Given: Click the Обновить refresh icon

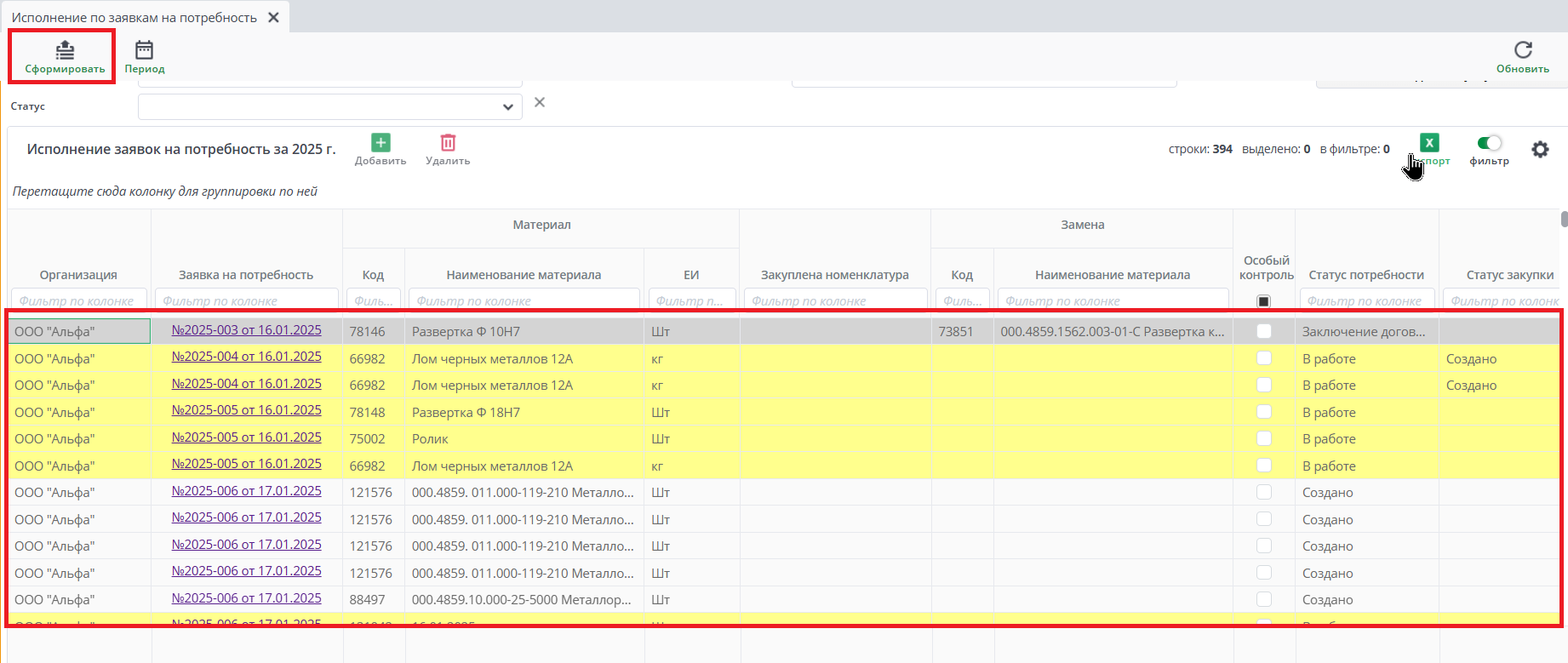Looking at the screenshot, I should [x=1522, y=51].
